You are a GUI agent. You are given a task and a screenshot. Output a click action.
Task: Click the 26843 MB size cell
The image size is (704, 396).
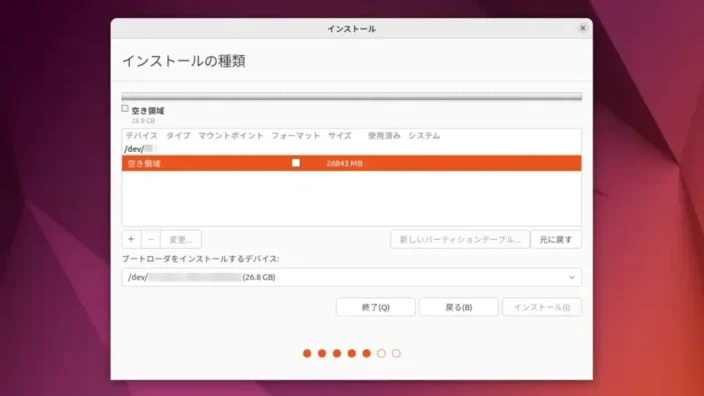click(344, 163)
